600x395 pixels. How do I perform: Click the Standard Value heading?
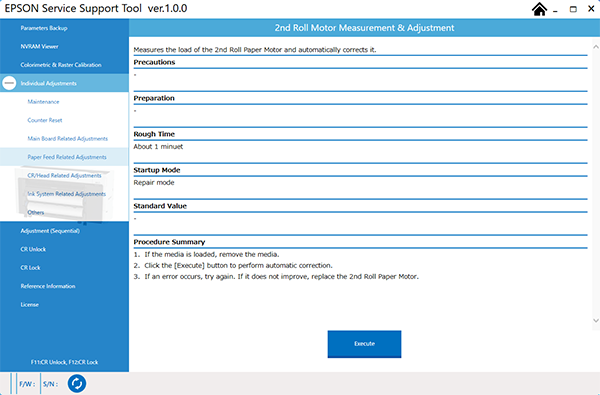(x=160, y=206)
